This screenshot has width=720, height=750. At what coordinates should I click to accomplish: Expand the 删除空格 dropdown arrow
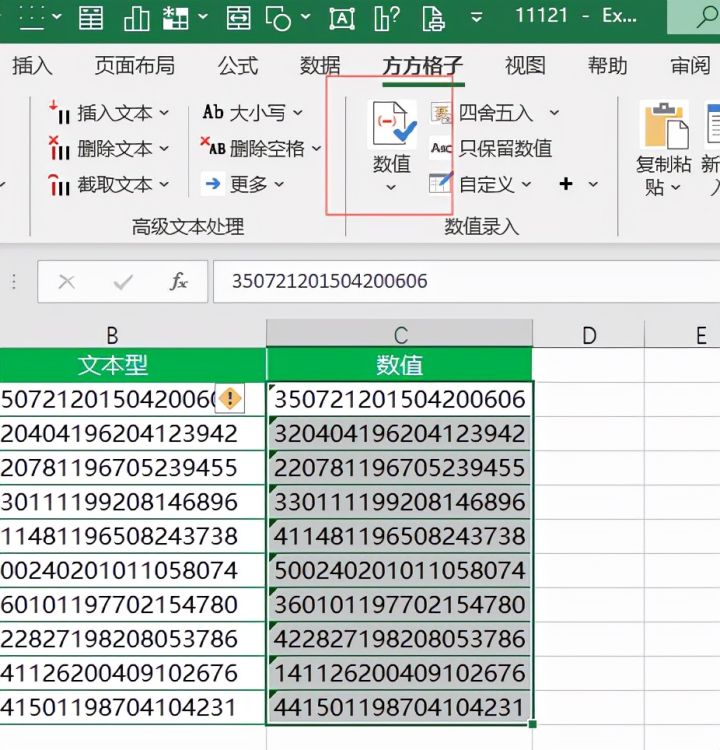(x=317, y=148)
